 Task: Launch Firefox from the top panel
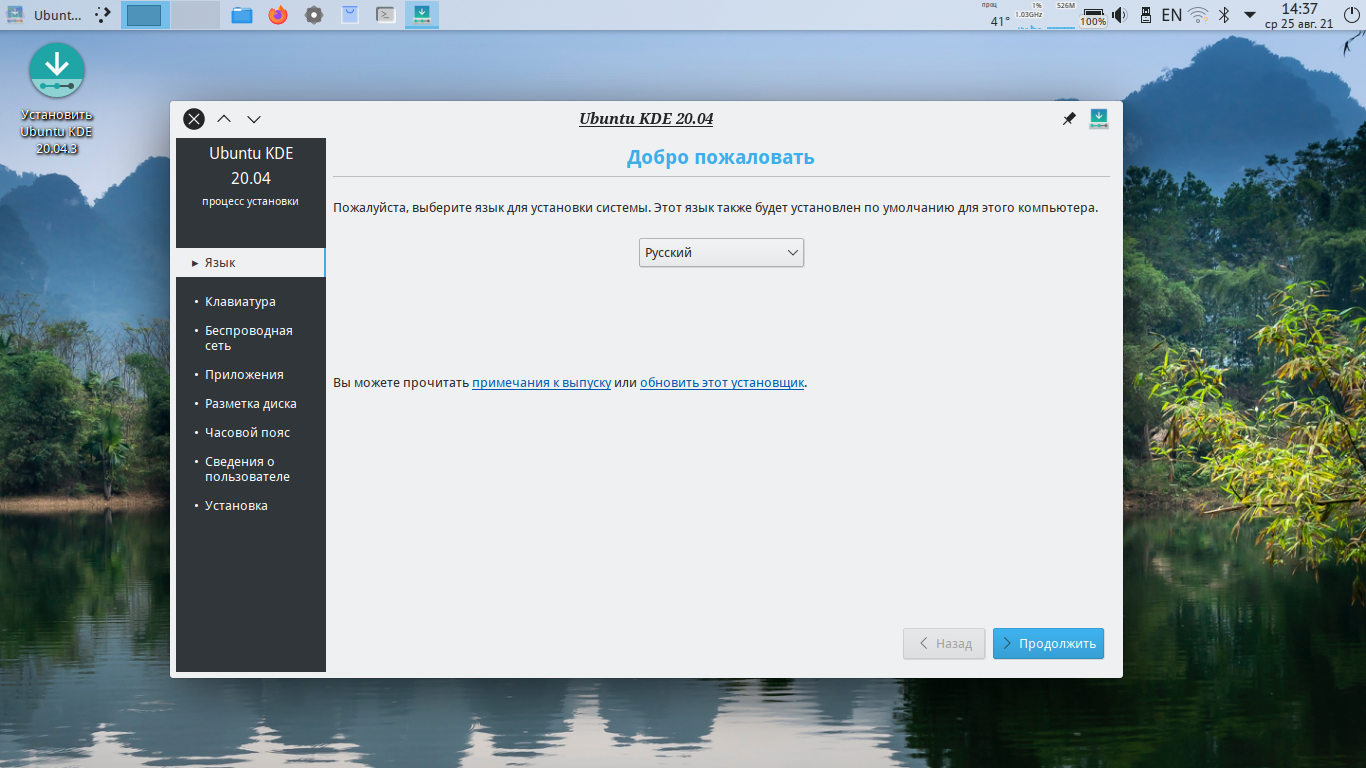coord(278,15)
